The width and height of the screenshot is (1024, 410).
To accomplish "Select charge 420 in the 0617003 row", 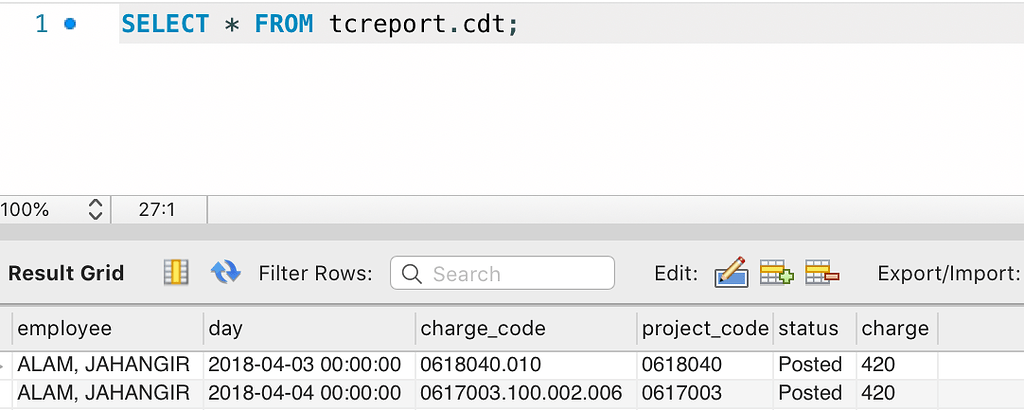I will pos(897,393).
